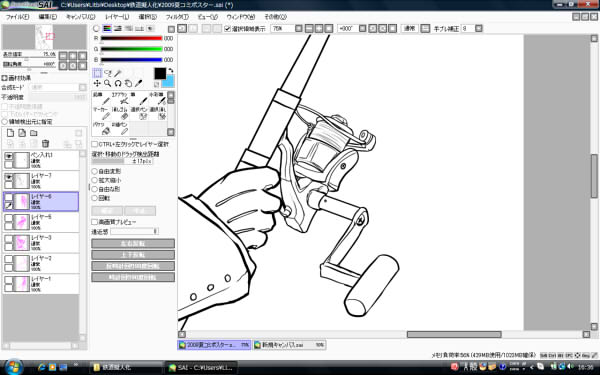The image size is (600, 375).
Task: Open color panel options corner button
Action: click(171, 29)
